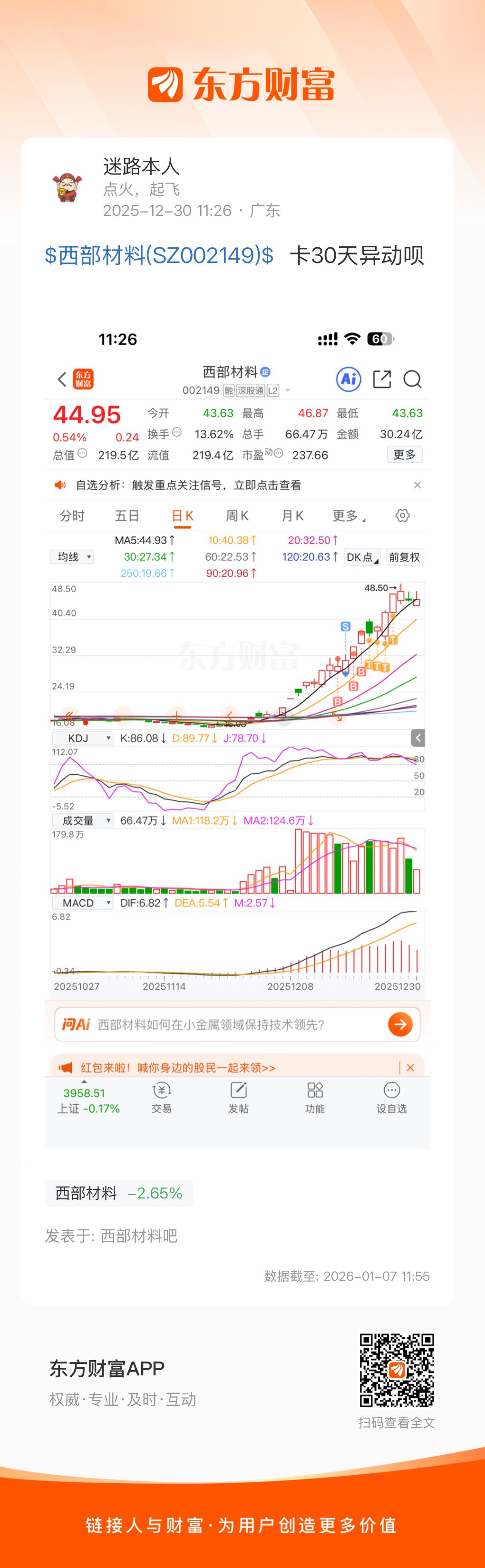Open the search magnifier icon
Screen dimensions: 485x1568
pos(413,379)
